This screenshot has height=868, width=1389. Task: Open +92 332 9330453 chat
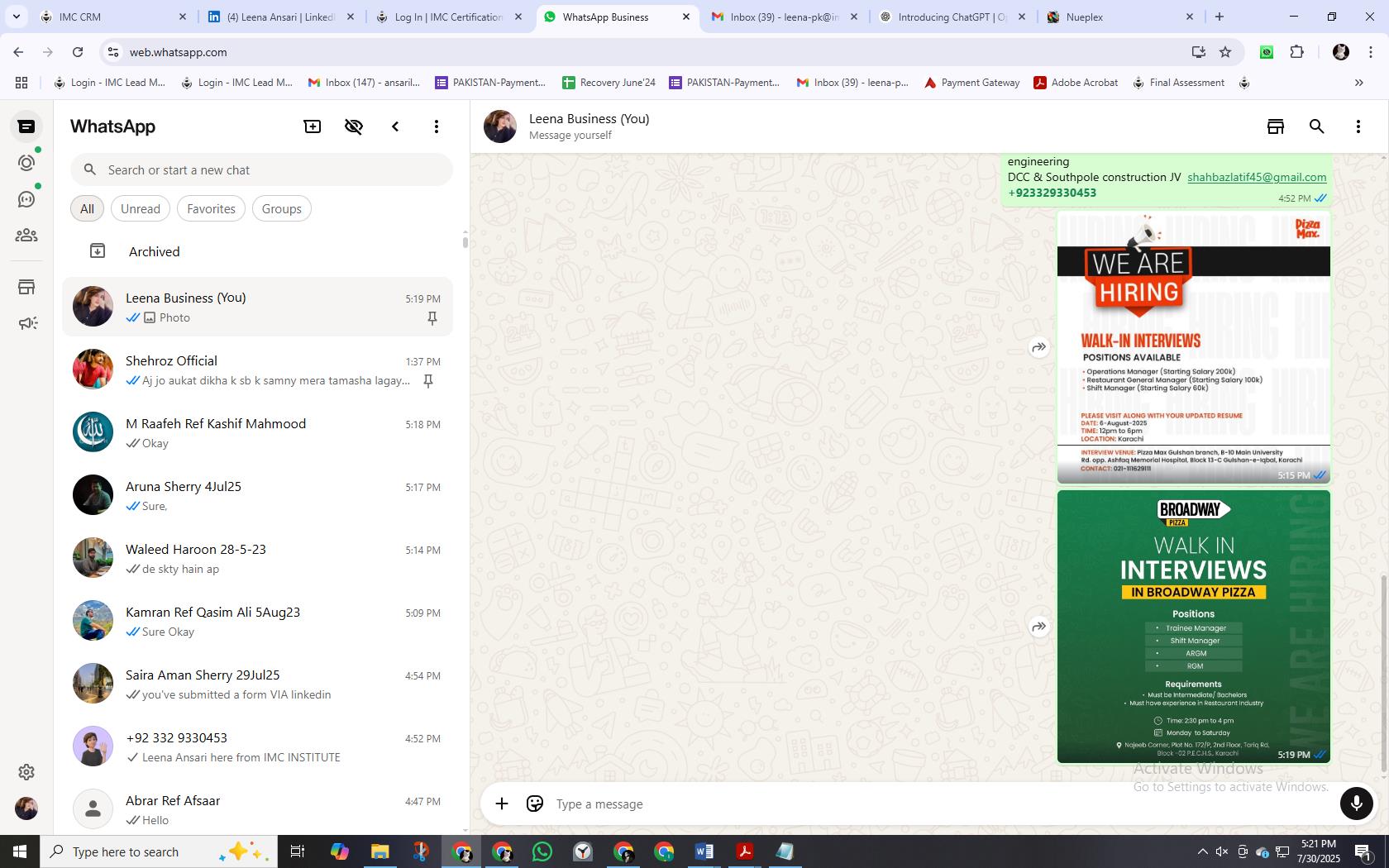coord(257,746)
